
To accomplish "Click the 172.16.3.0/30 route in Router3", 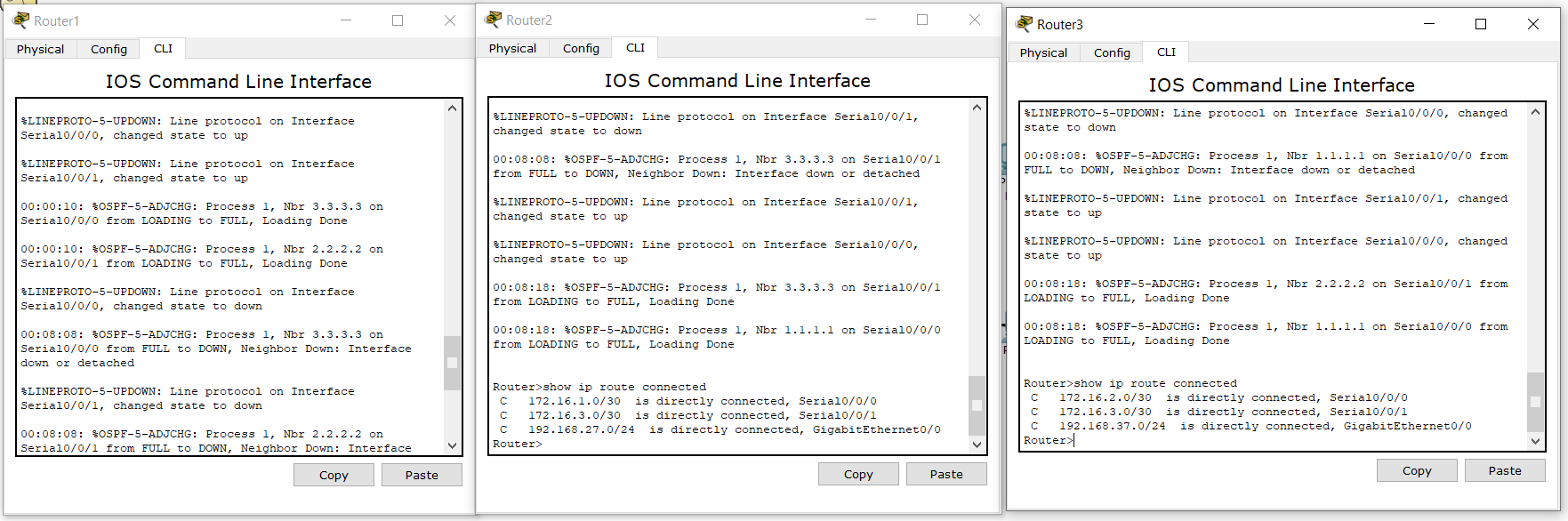I will (1219, 412).
